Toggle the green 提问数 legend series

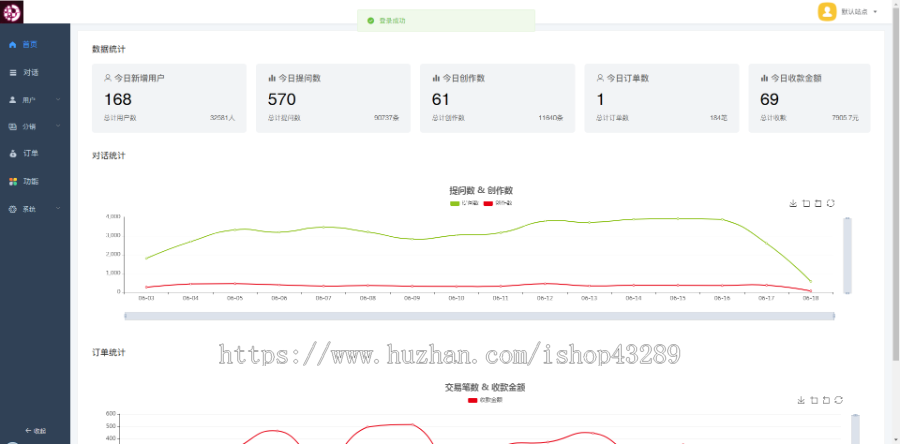point(464,203)
